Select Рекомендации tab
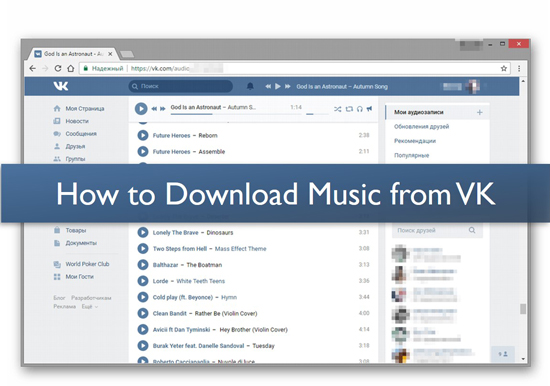The image size is (550, 386). [415, 141]
